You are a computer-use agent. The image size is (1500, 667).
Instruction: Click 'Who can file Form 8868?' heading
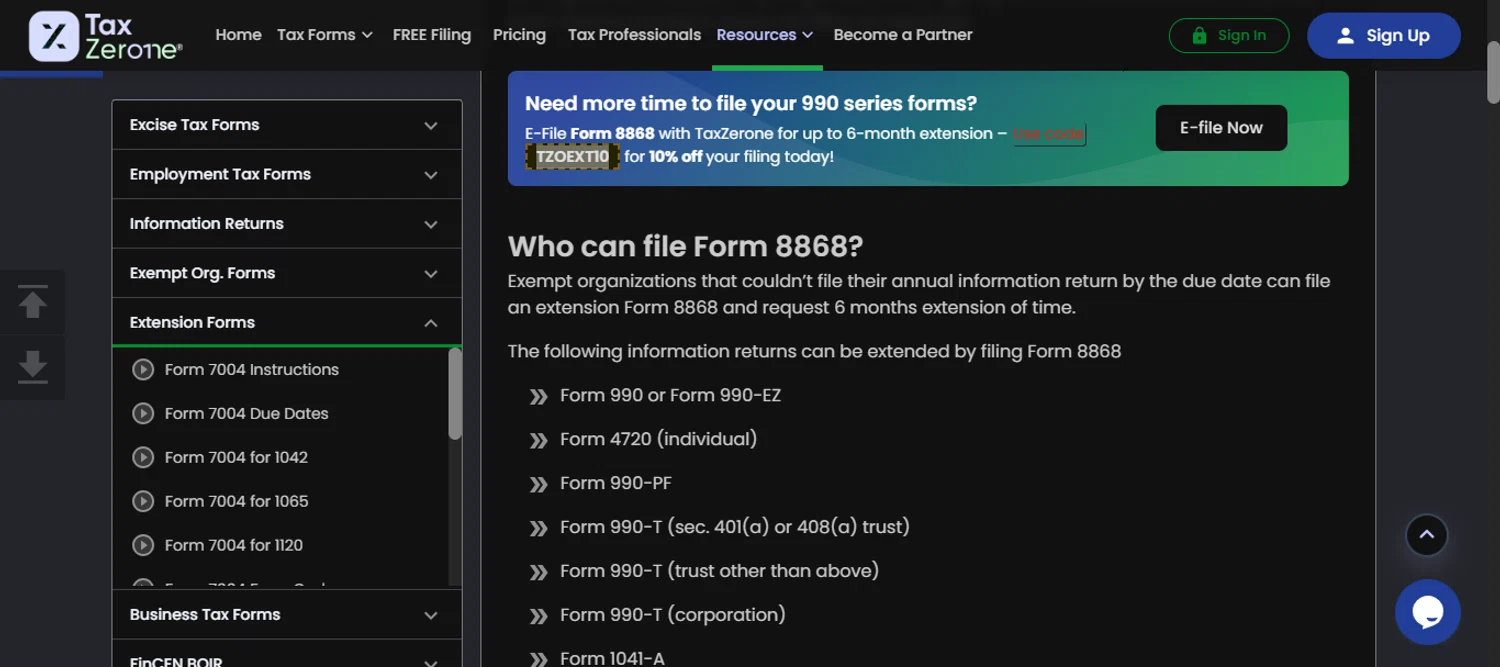pos(685,246)
